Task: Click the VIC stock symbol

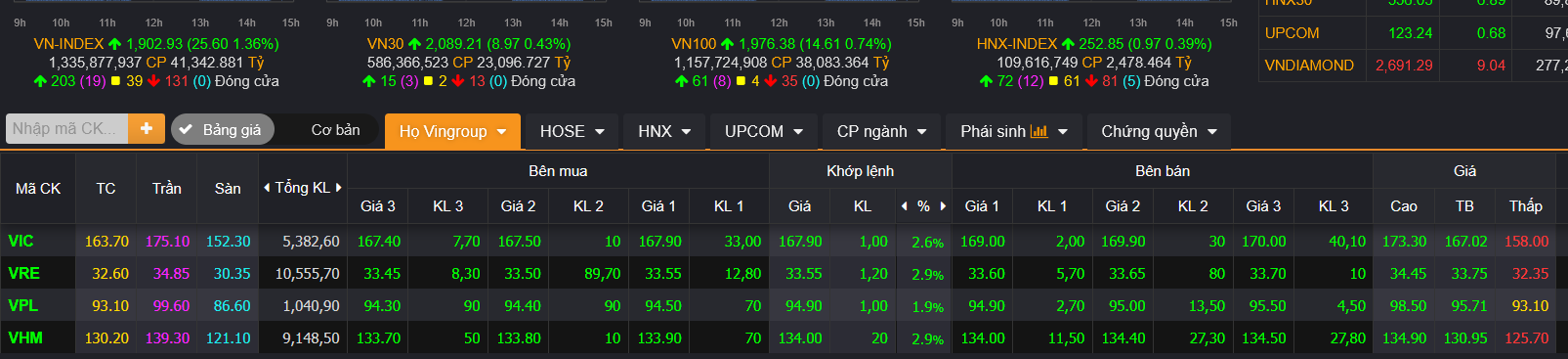Action: pos(21,241)
